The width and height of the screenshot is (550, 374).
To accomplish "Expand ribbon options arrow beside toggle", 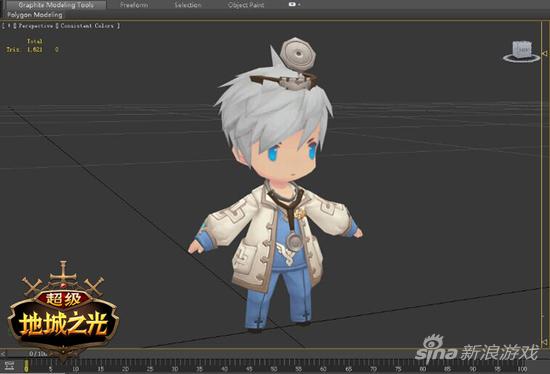I will (299, 5).
